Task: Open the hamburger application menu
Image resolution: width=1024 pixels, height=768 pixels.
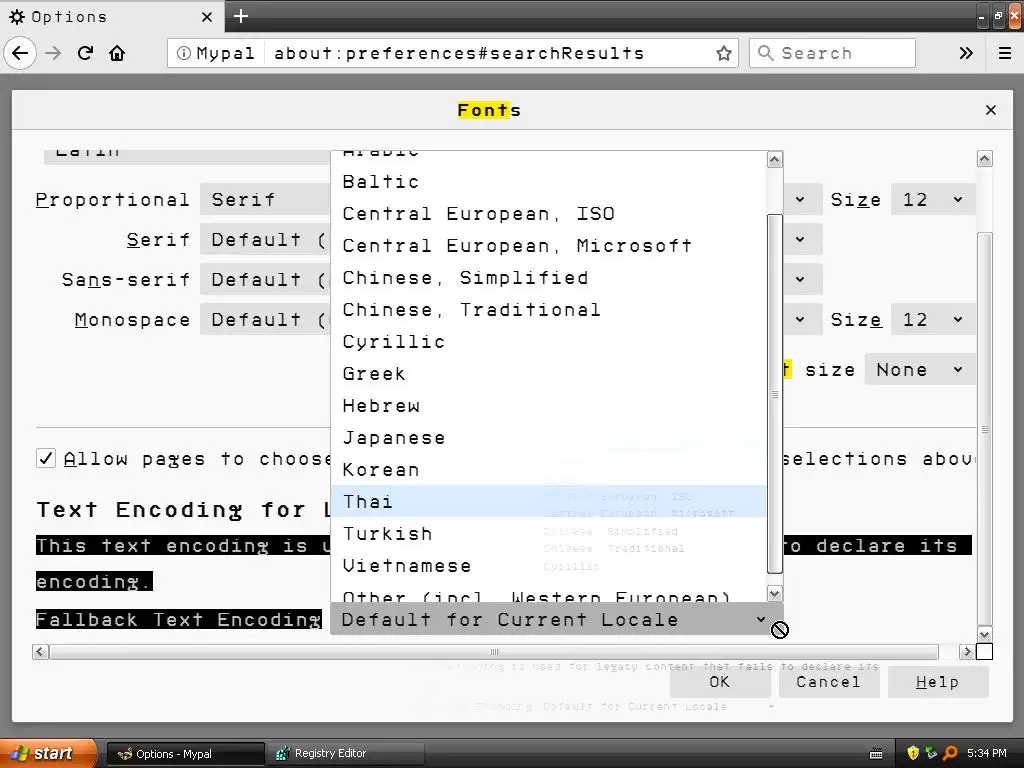Action: pos(1005,53)
